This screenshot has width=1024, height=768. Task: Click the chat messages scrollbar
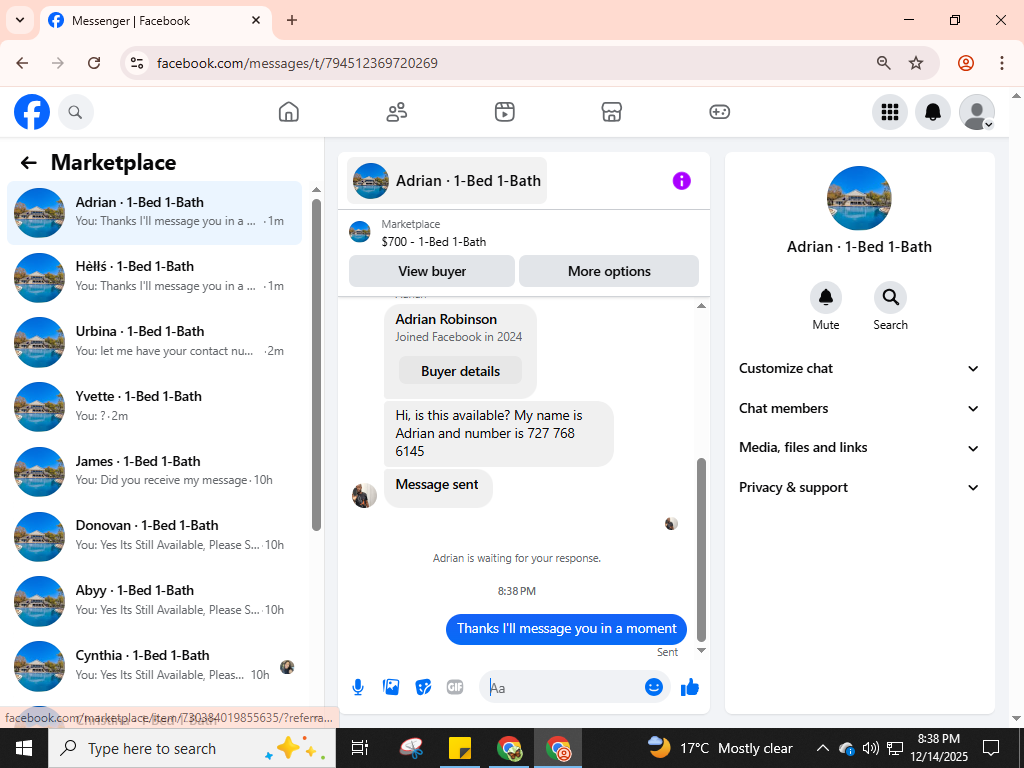point(701,549)
